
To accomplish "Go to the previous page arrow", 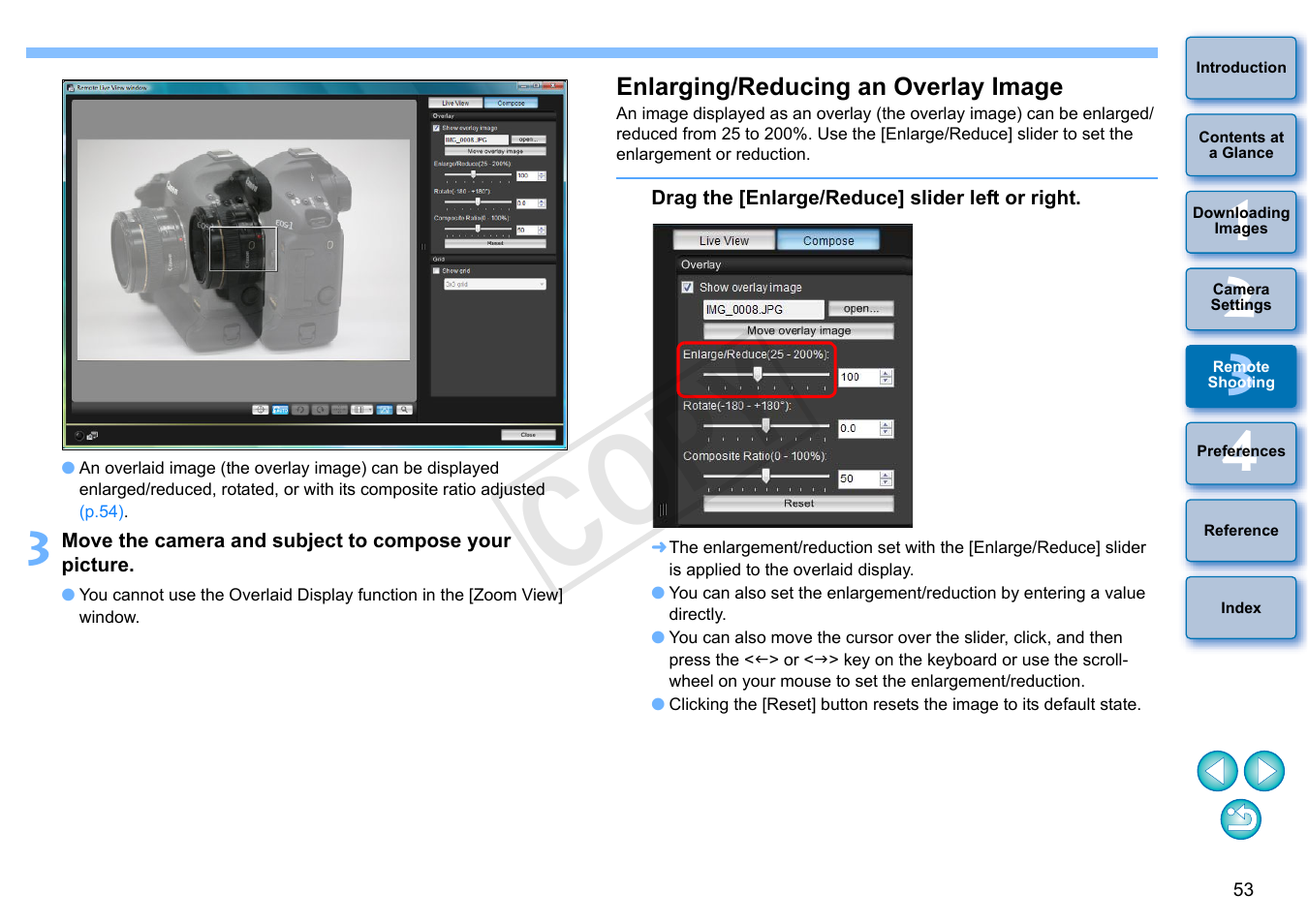I will 1217,771.
